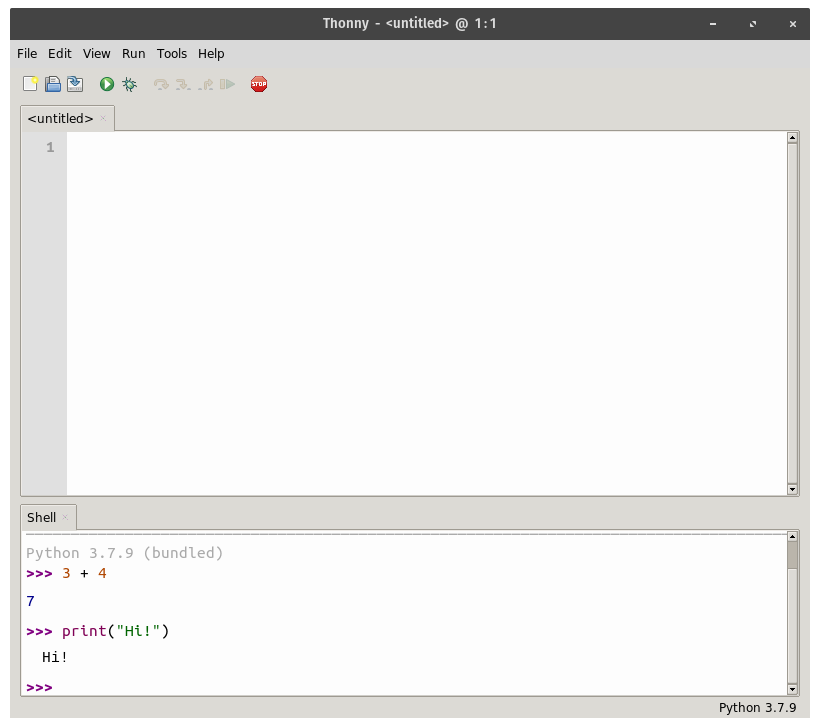The height and width of the screenshot is (728, 820).
Task: Close the <untitled> editor tab
Action: click(x=103, y=119)
